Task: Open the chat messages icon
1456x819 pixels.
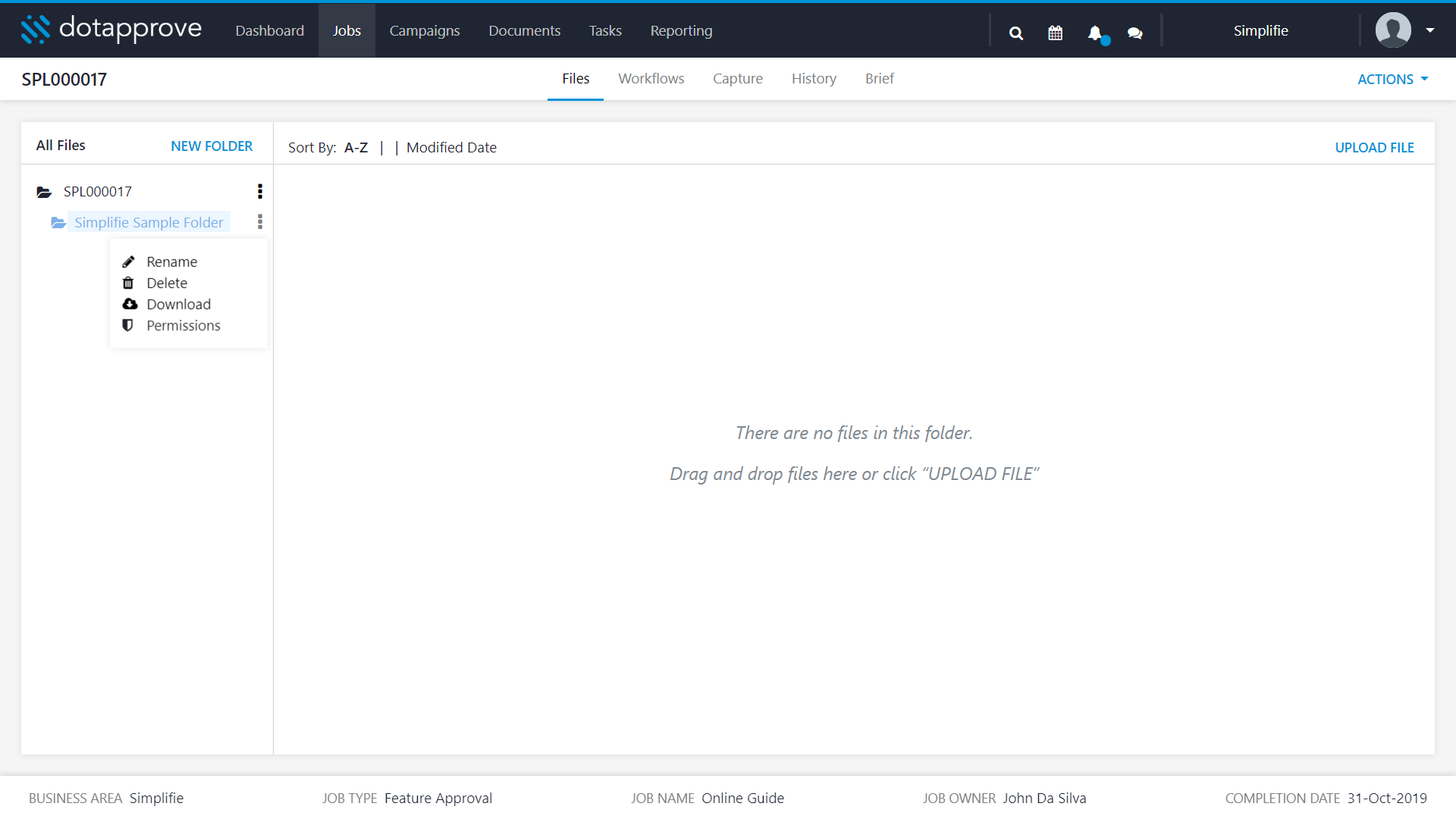Action: (x=1134, y=33)
